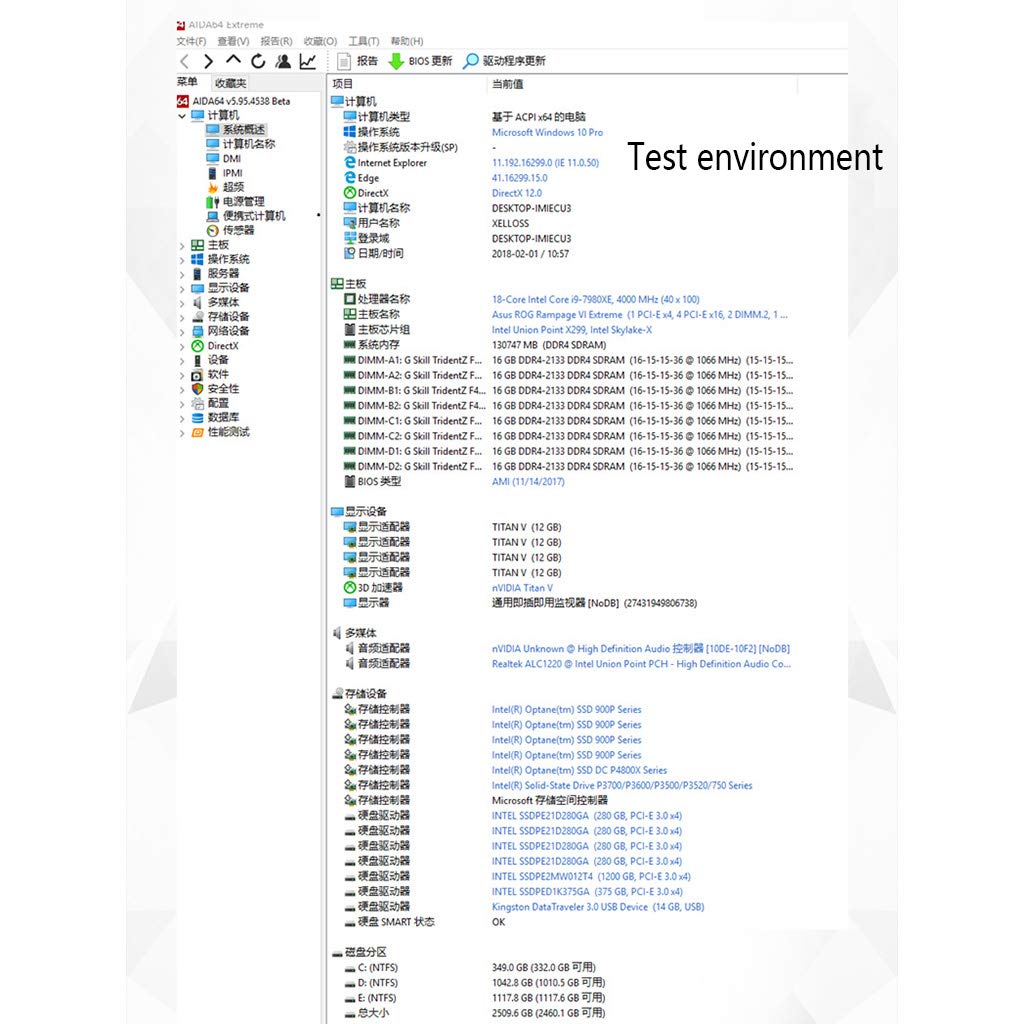Expand the 主板 tree node
Screen dimensions: 1024x1024
tap(182, 246)
